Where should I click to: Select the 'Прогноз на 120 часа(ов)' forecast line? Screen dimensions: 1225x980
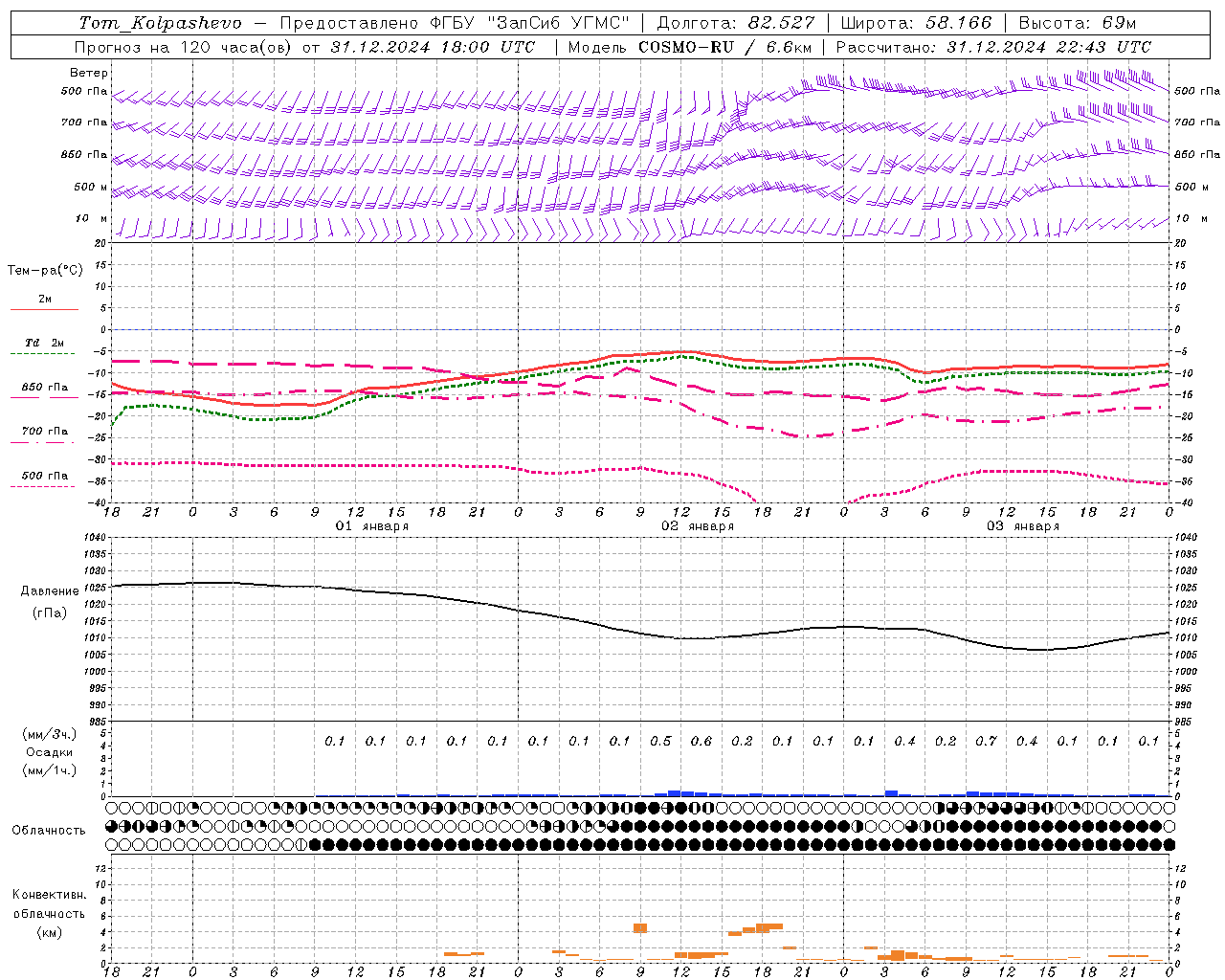pyautogui.click(x=184, y=47)
